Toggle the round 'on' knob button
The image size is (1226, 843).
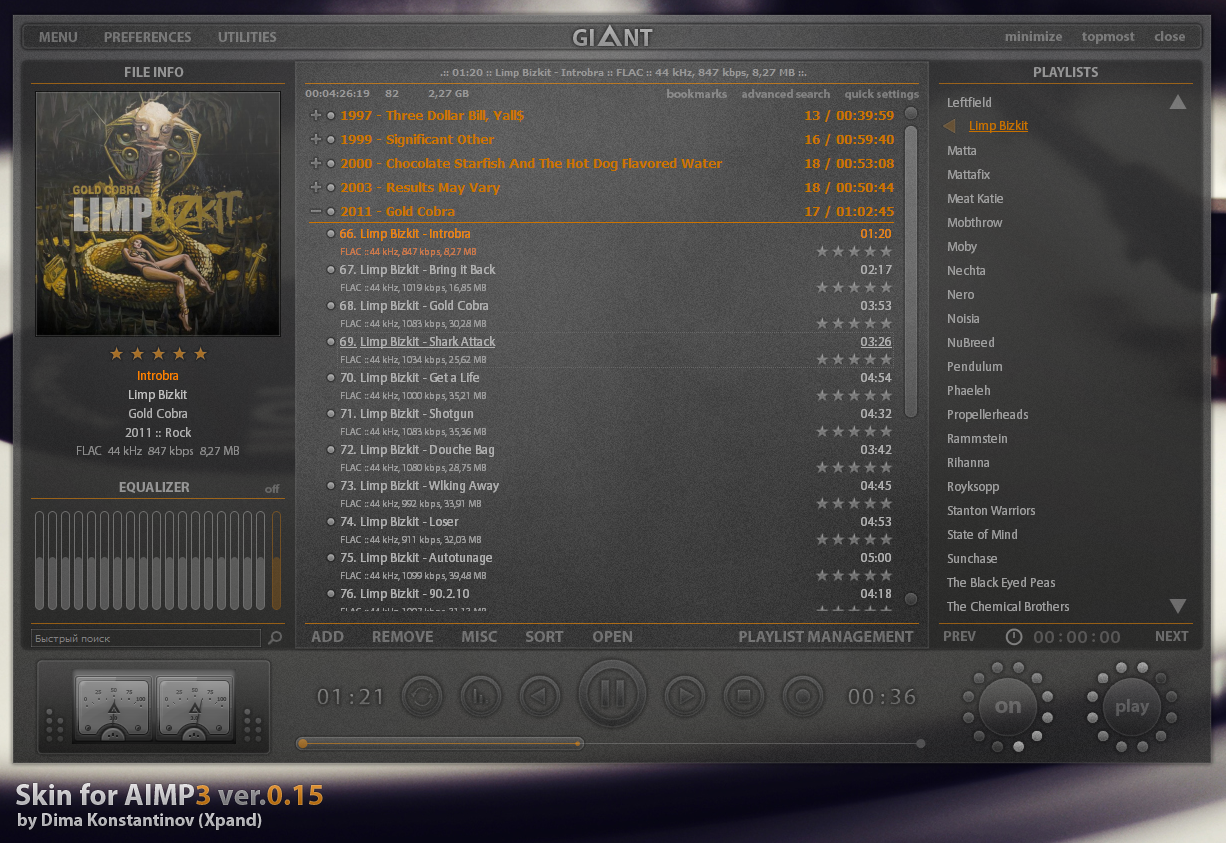pyautogui.click(x=1008, y=706)
